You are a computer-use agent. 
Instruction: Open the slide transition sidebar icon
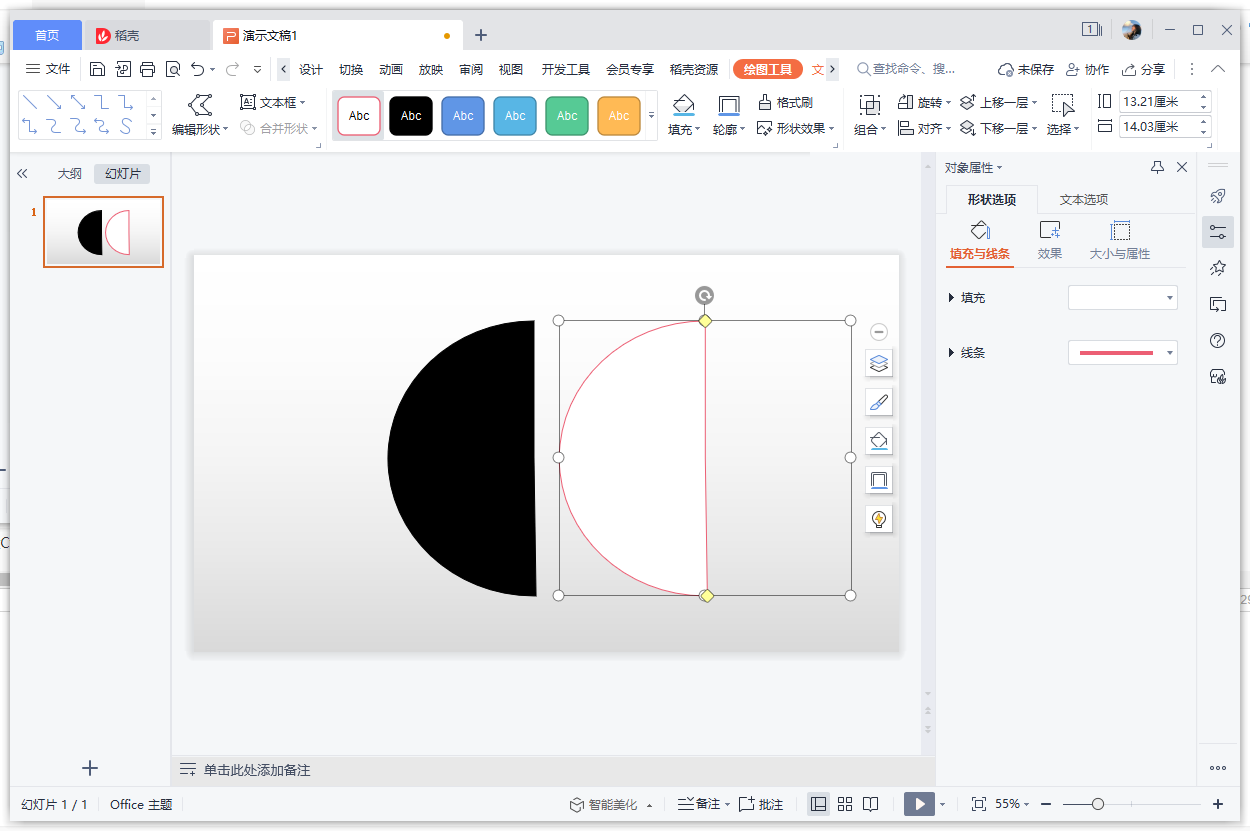(x=1218, y=304)
